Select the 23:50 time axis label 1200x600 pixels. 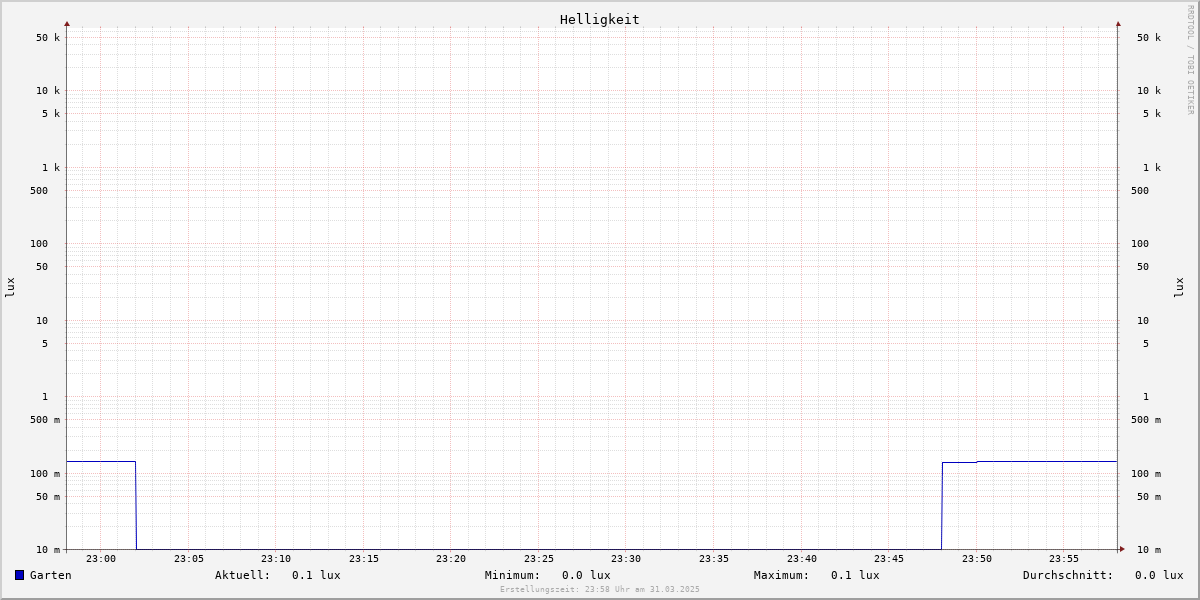coord(977,559)
